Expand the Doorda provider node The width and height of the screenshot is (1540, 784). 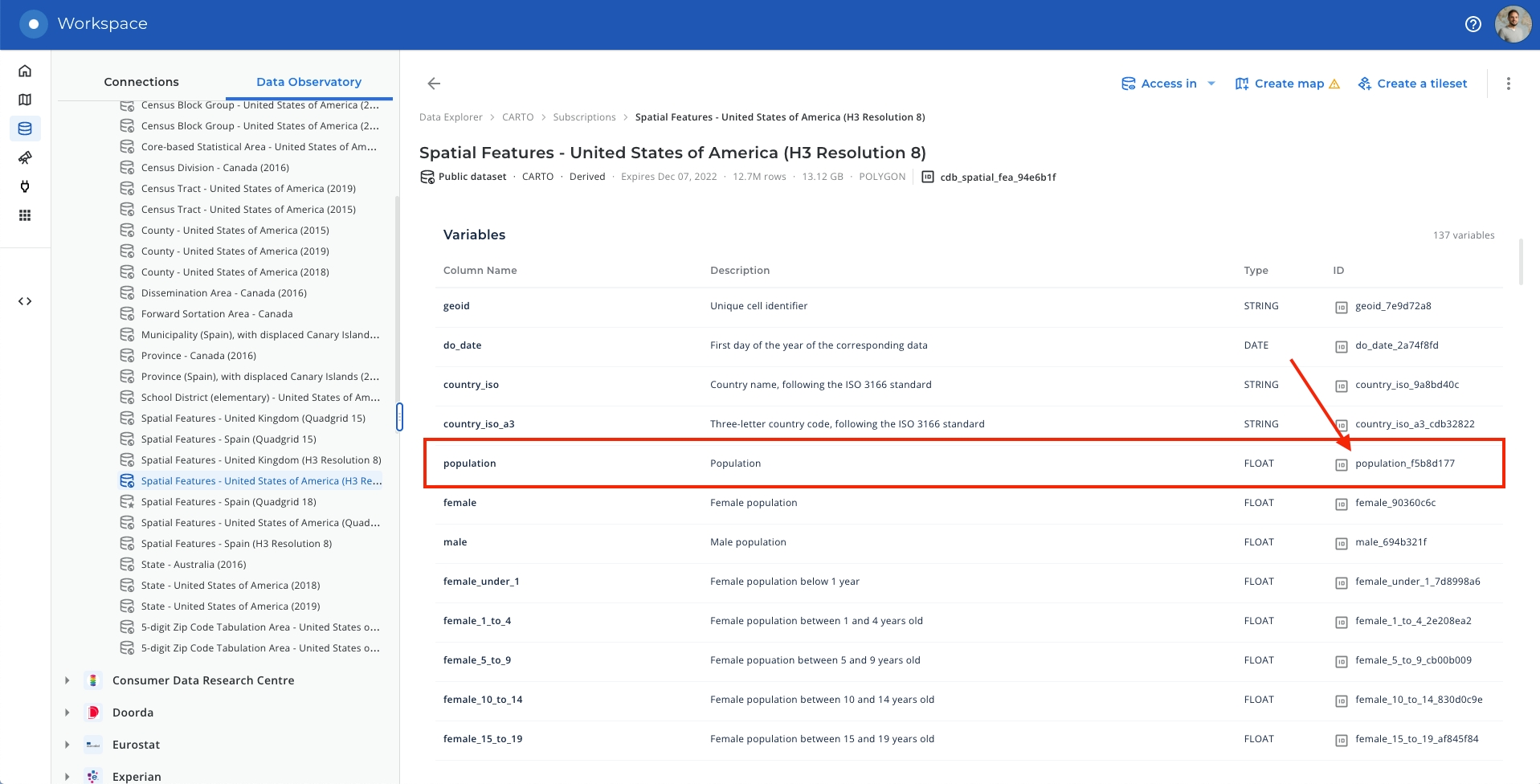coord(67,713)
